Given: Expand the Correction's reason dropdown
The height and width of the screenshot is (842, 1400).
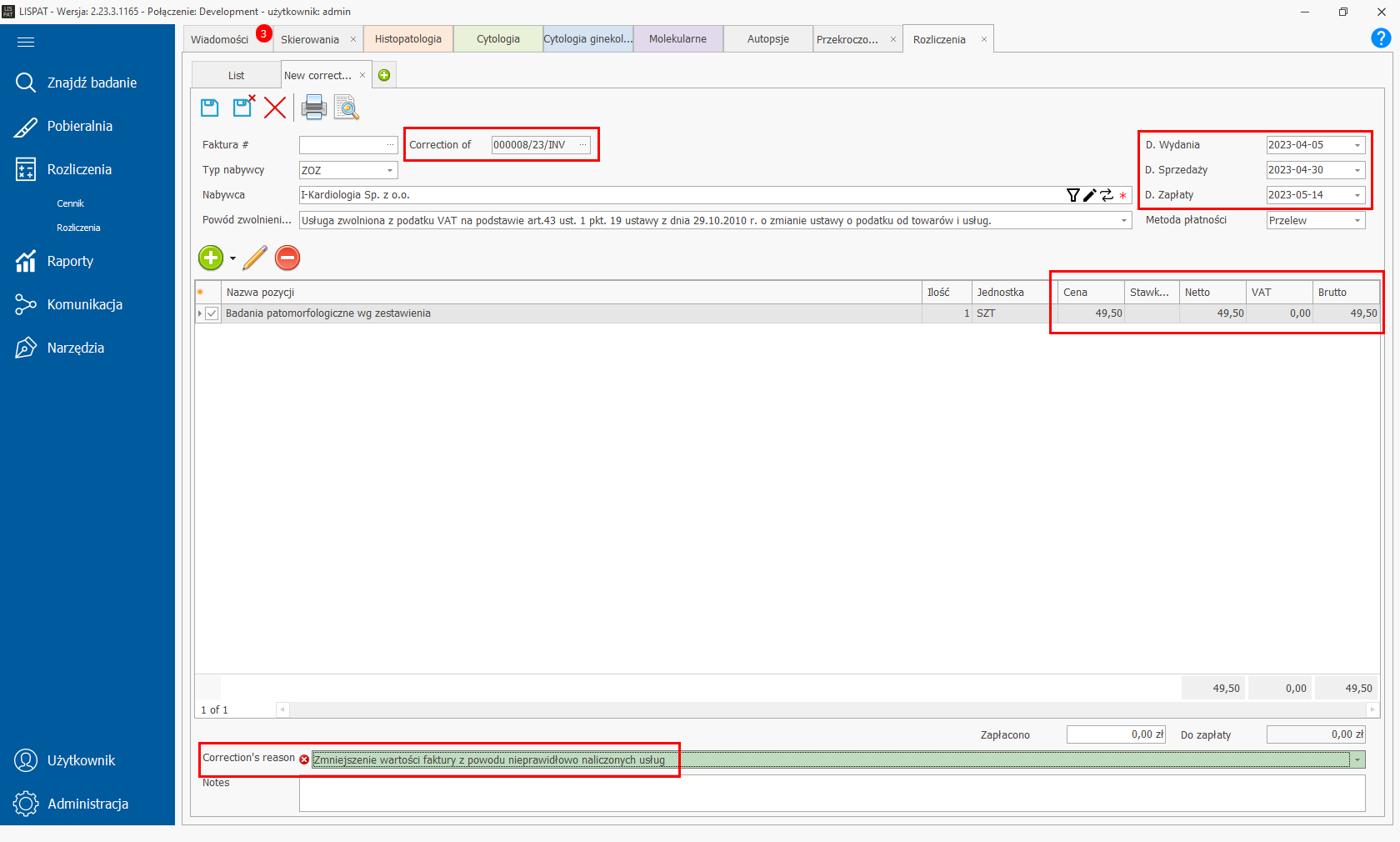Looking at the screenshot, I should [1357, 759].
